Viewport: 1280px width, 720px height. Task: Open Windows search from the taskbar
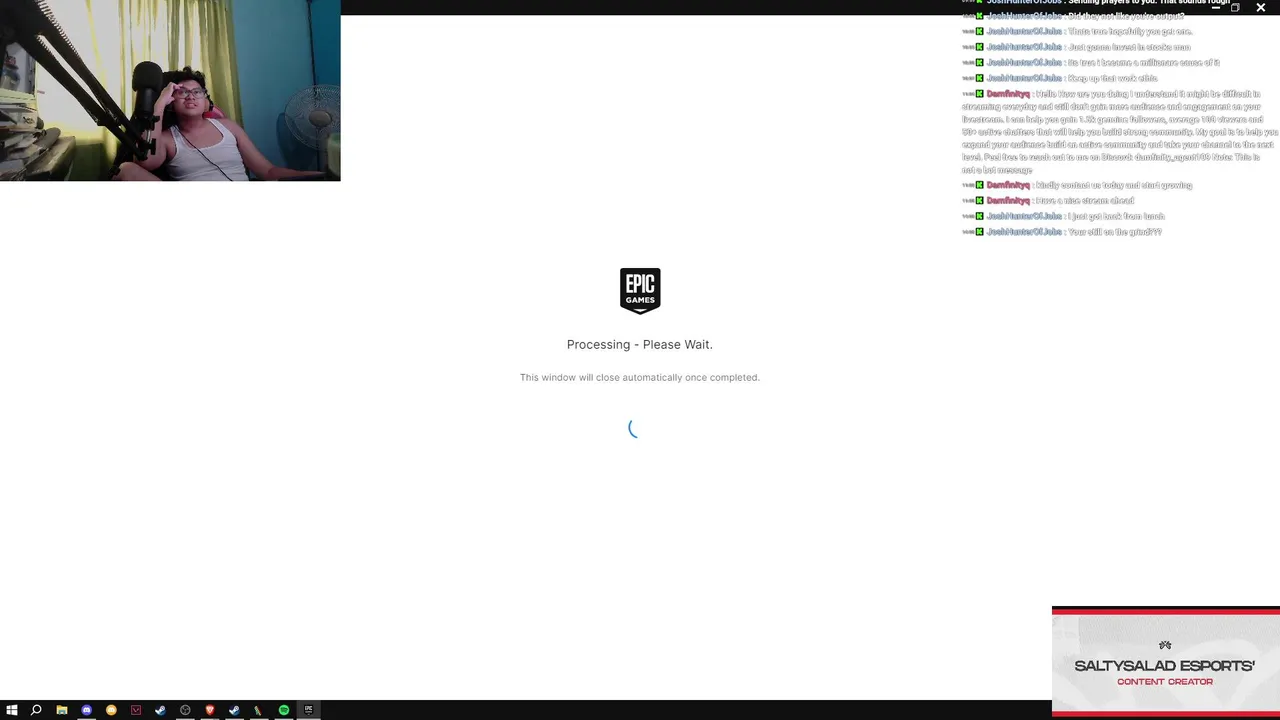36,710
